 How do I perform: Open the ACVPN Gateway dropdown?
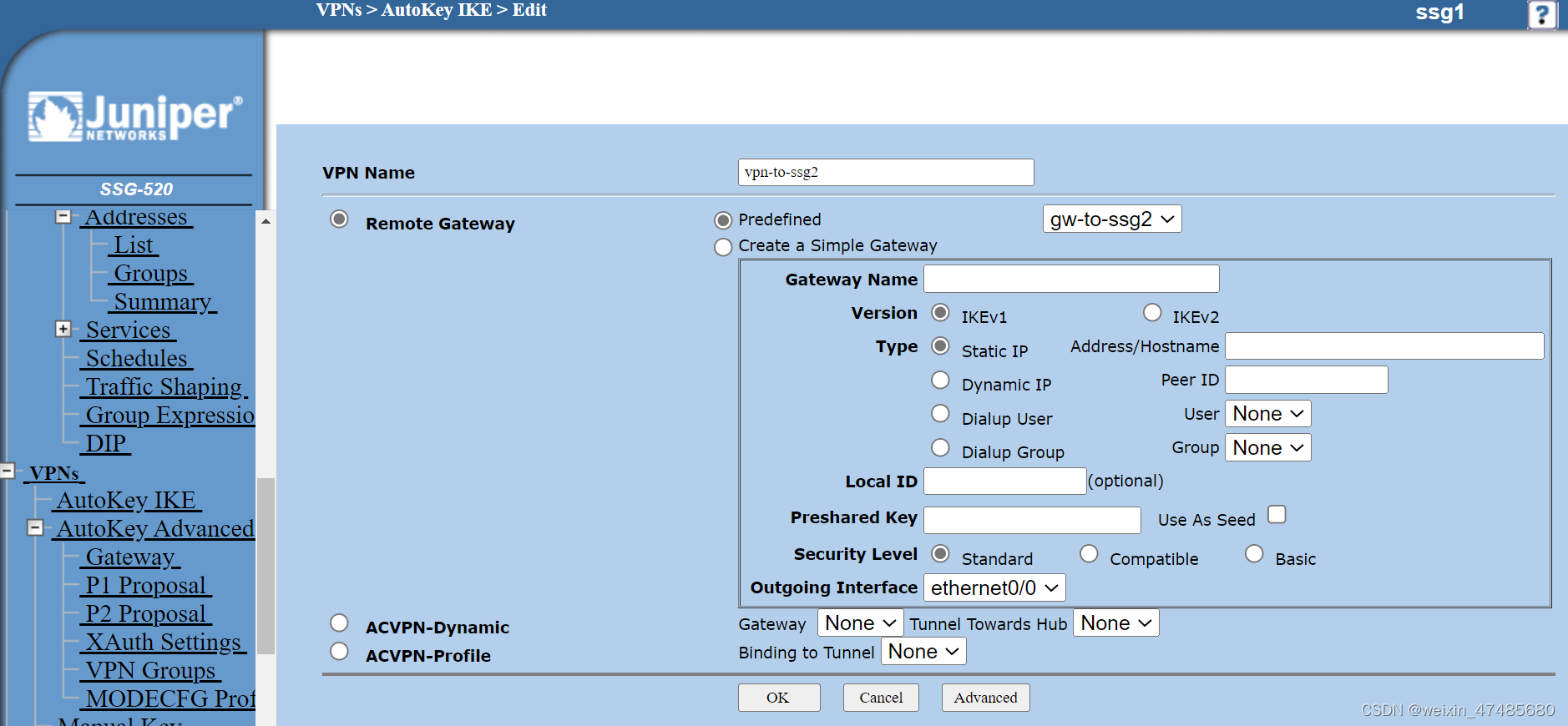tap(860, 623)
